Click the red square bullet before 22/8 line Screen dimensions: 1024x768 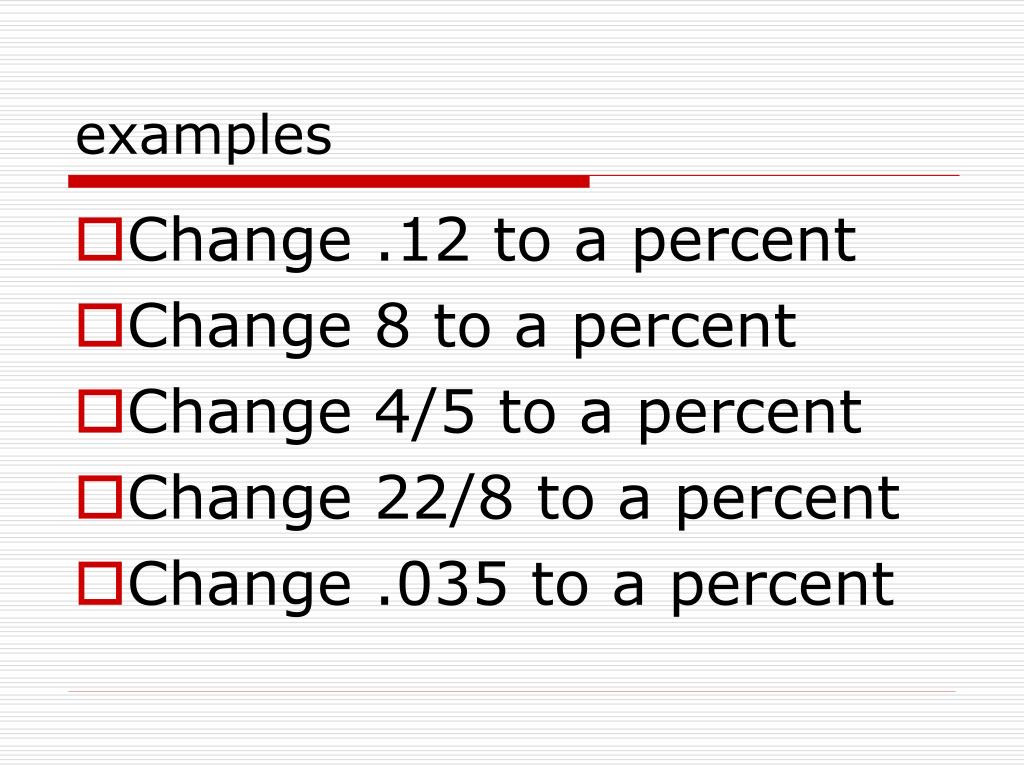[100, 497]
